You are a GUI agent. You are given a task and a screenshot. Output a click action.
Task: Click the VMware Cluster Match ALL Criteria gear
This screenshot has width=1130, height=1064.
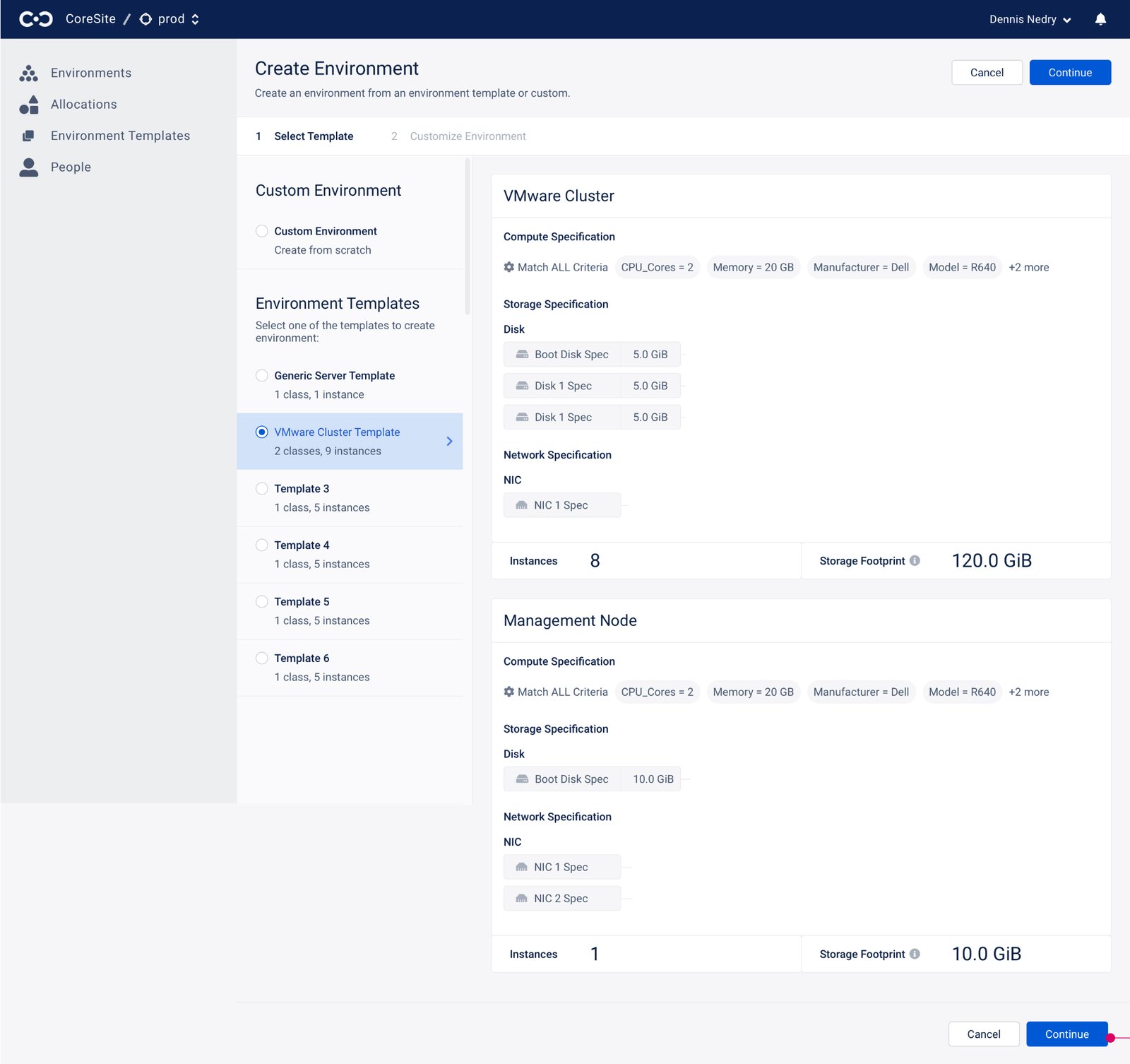coord(509,267)
